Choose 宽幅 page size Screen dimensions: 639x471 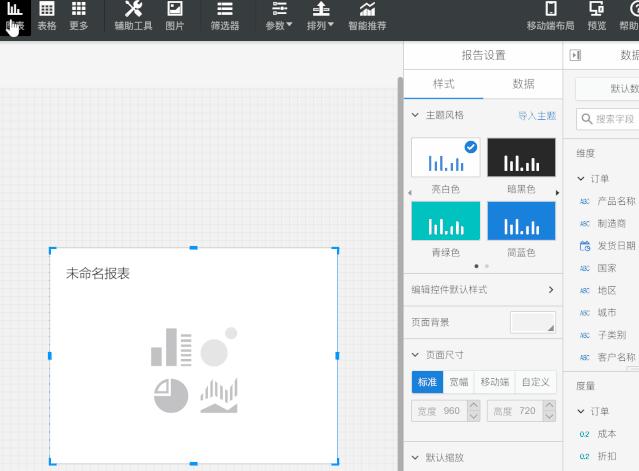pyautogui.click(x=459, y=382)
